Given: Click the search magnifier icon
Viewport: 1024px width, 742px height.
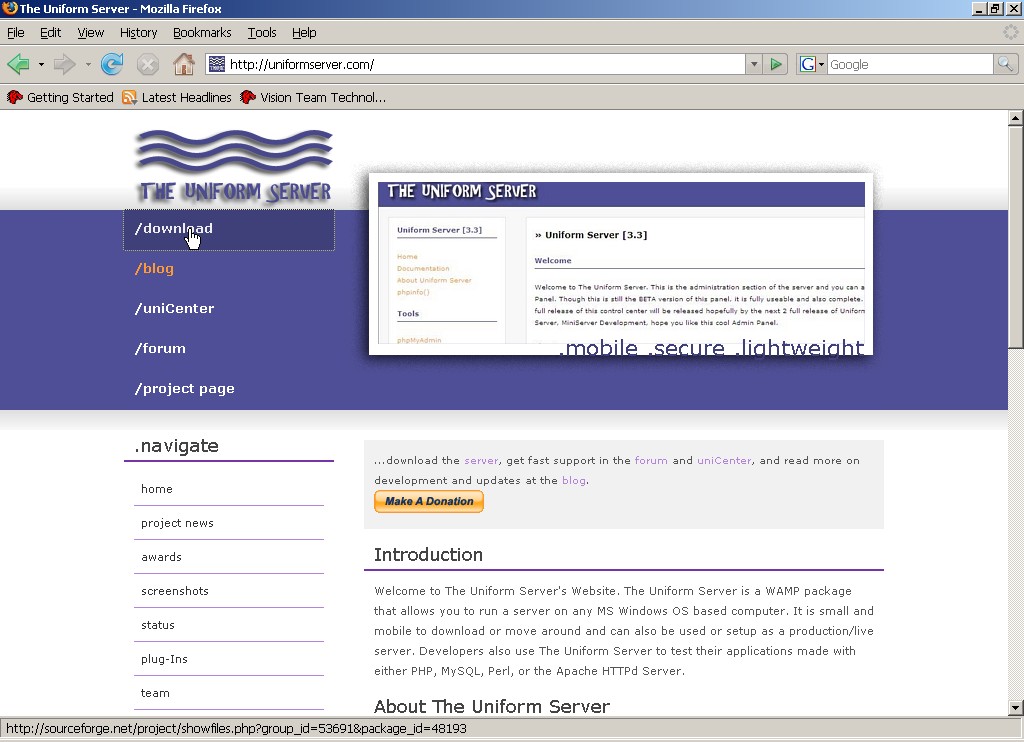Looking at the screenshot, I should coord(1005,64).
